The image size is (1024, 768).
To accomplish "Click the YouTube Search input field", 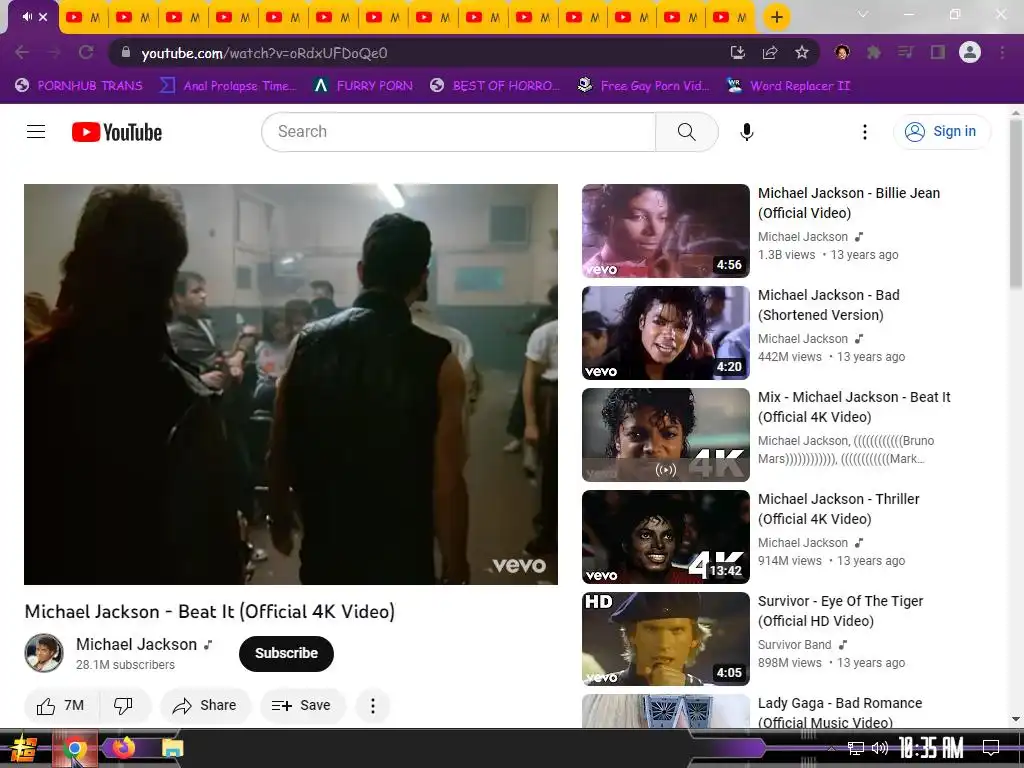I will pyautogui.click(x=458, y=132).
